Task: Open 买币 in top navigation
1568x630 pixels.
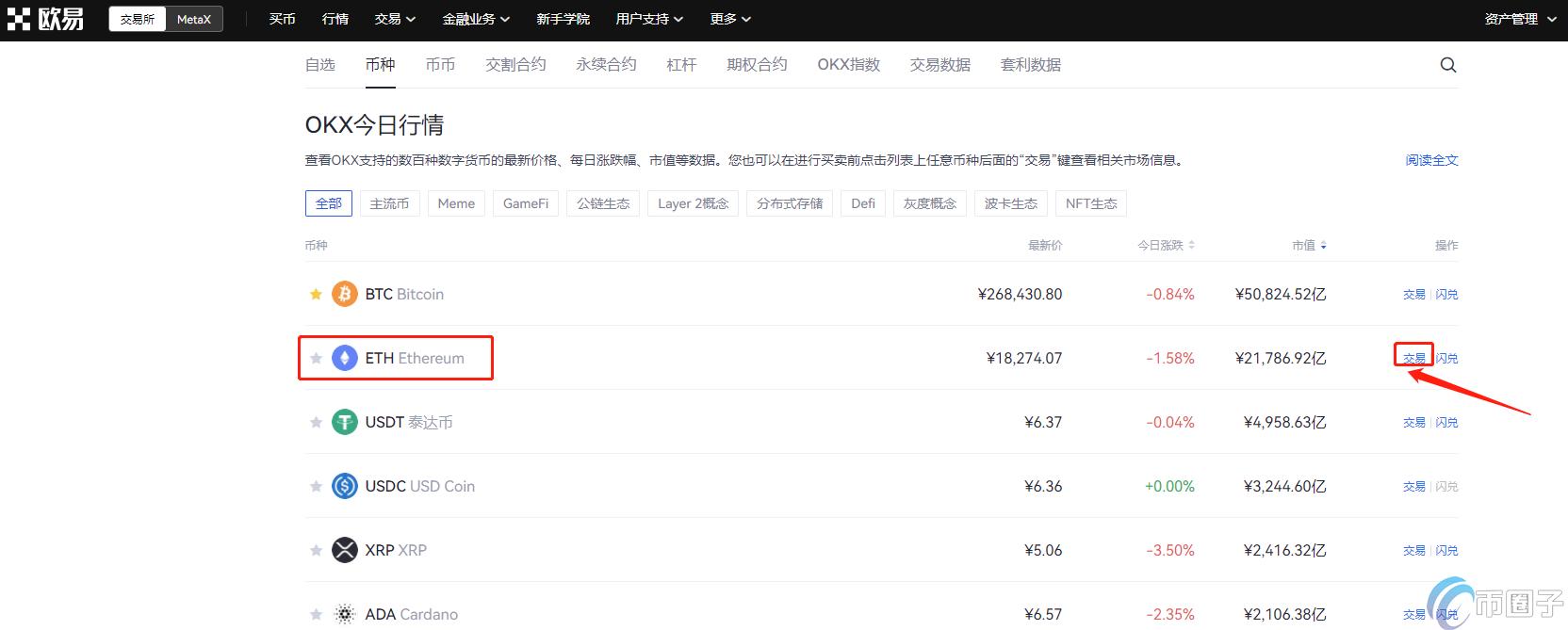Action: click(x=282, y=19)
